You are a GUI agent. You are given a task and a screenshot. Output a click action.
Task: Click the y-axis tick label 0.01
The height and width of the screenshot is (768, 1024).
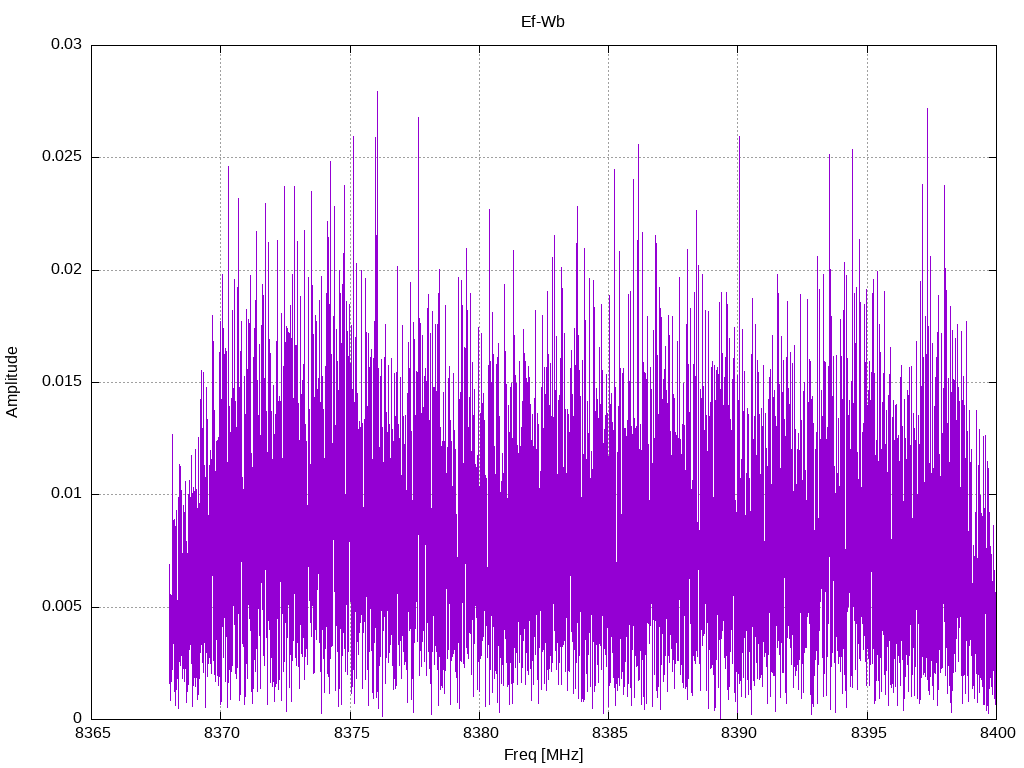click(67, 494)
